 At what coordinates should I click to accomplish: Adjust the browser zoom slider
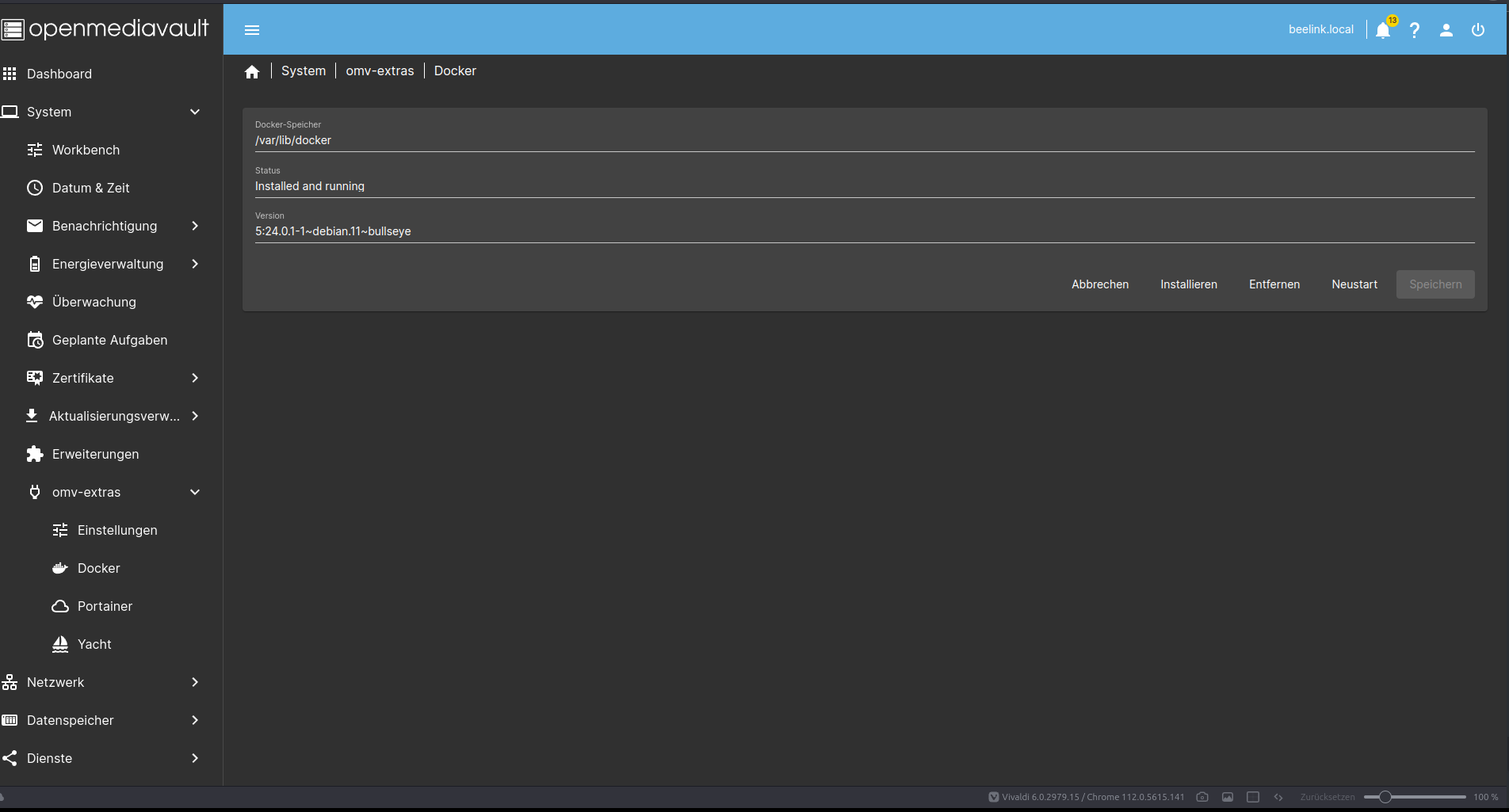pos(1385,797)
